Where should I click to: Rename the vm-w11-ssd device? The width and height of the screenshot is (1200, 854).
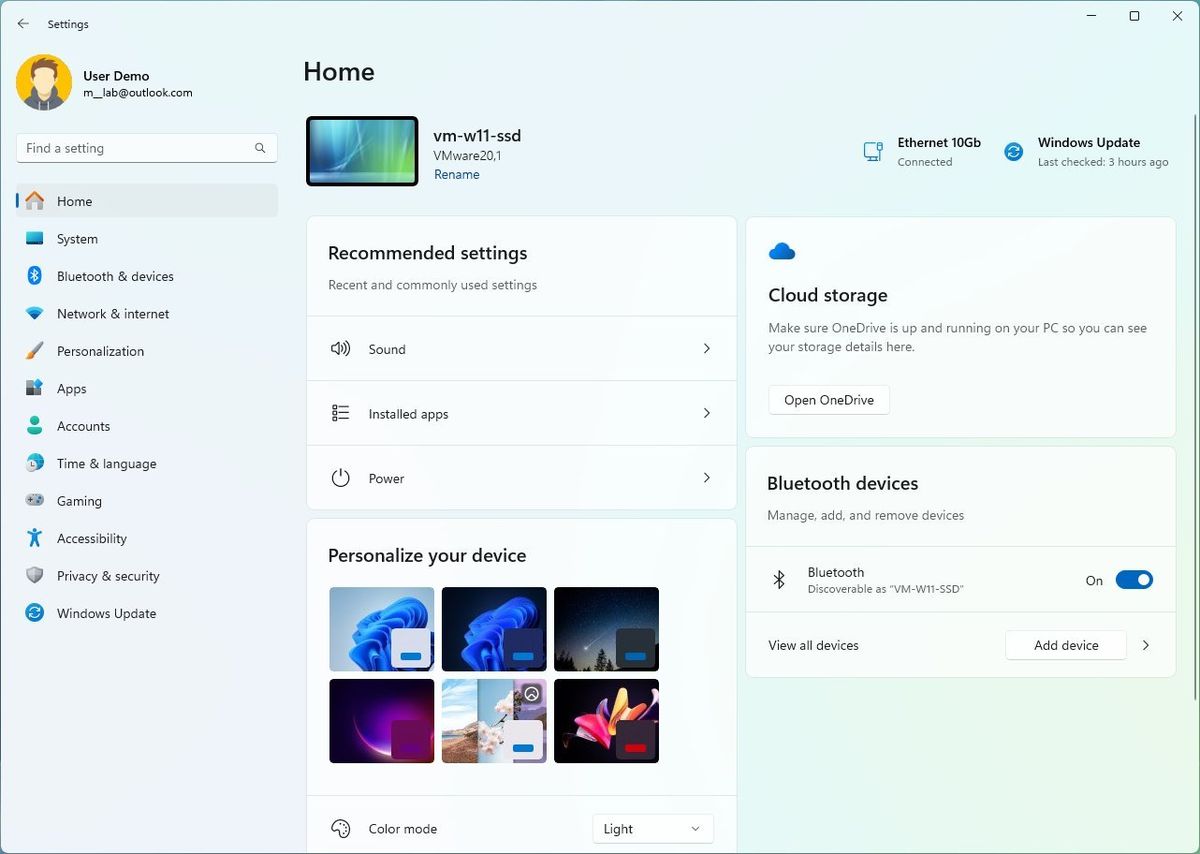(456, 174)
